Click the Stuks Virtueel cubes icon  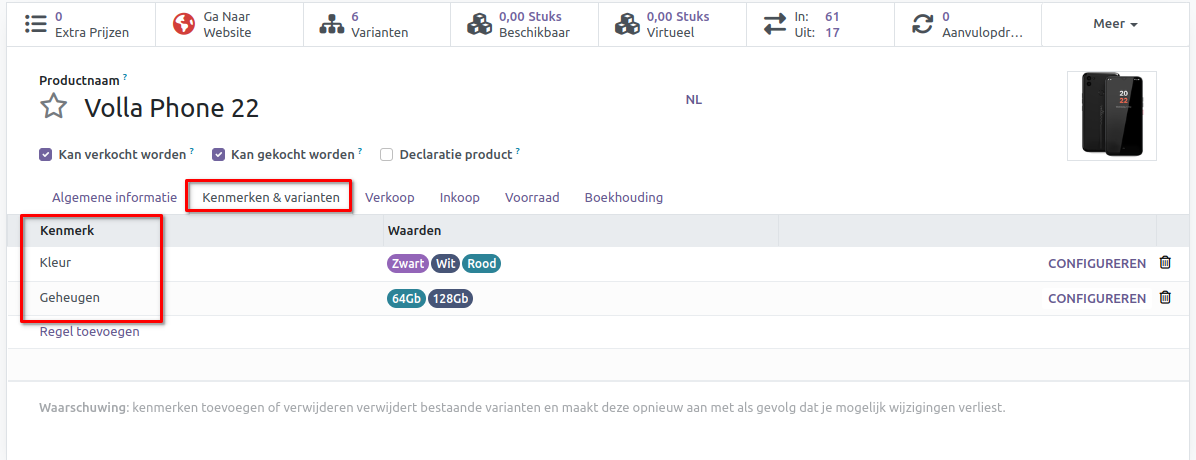point(627,24)
